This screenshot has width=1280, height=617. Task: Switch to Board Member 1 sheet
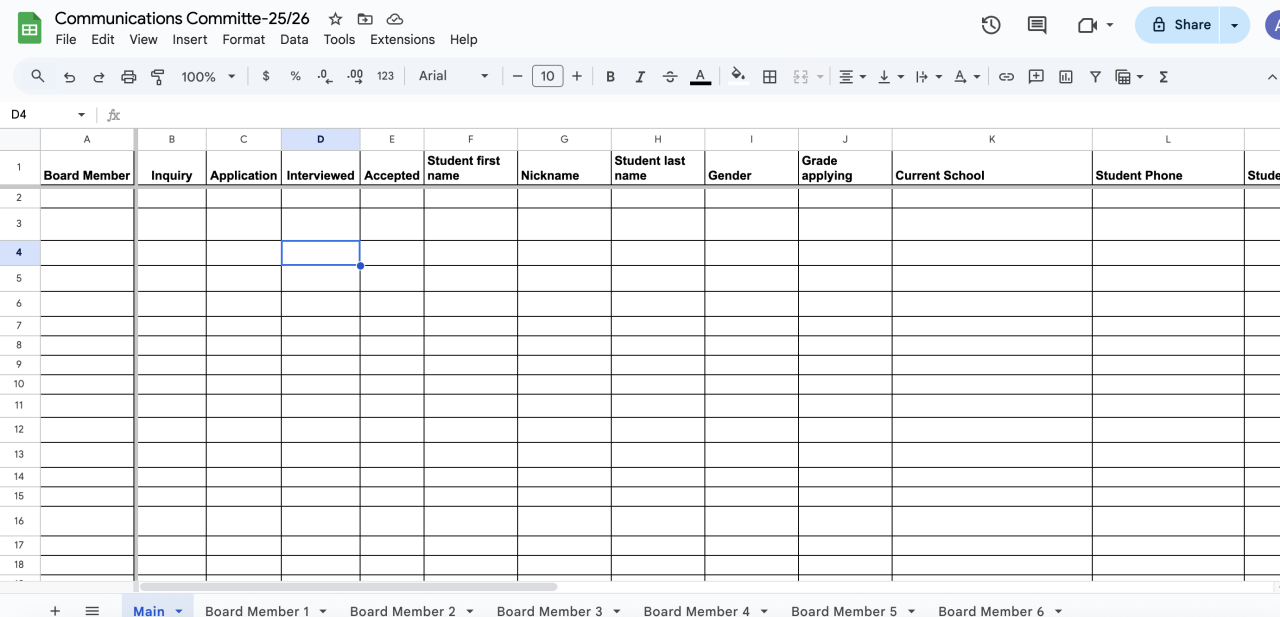point(257,611)
